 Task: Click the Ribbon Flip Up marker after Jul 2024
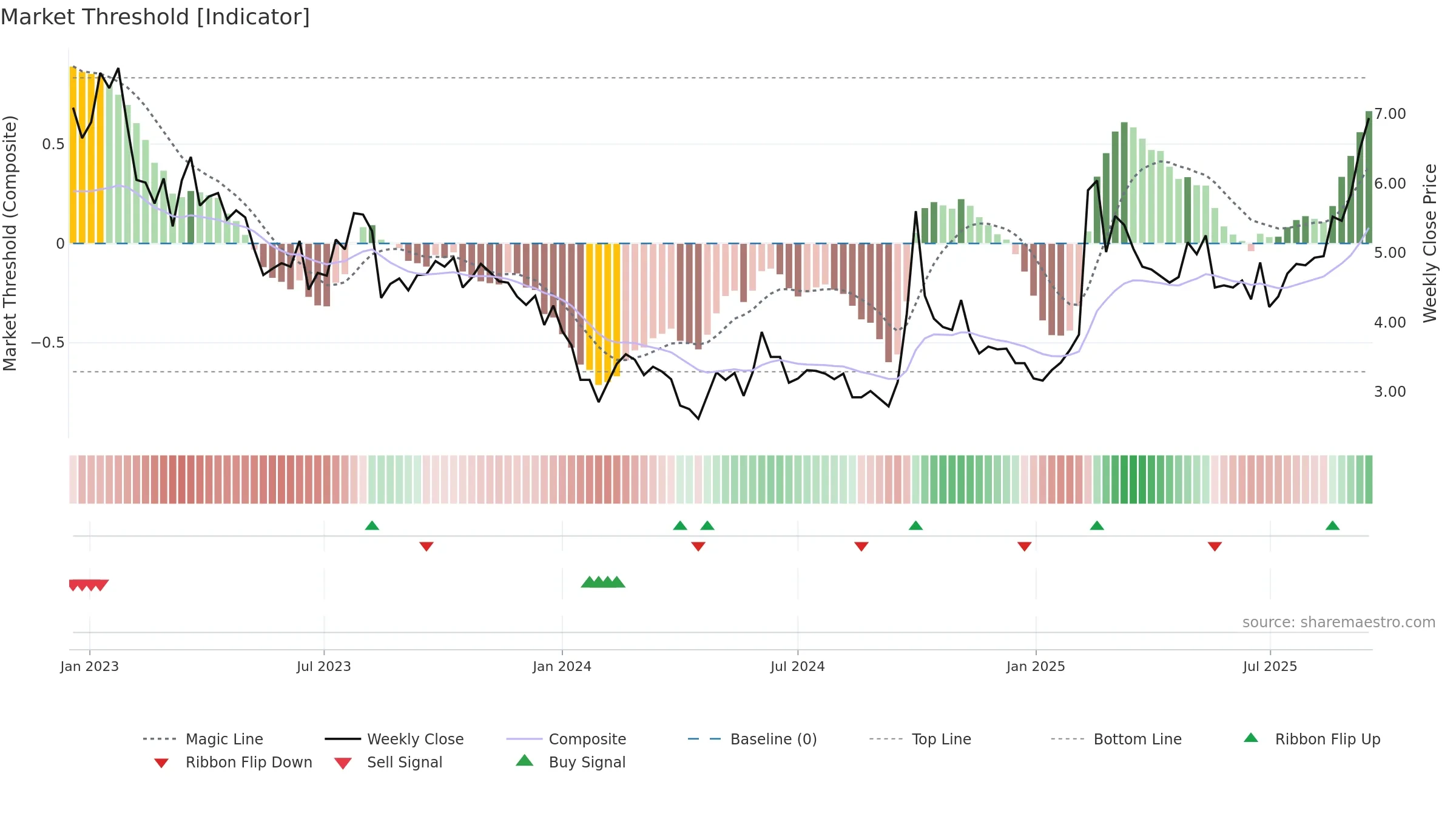coord(916,525)
